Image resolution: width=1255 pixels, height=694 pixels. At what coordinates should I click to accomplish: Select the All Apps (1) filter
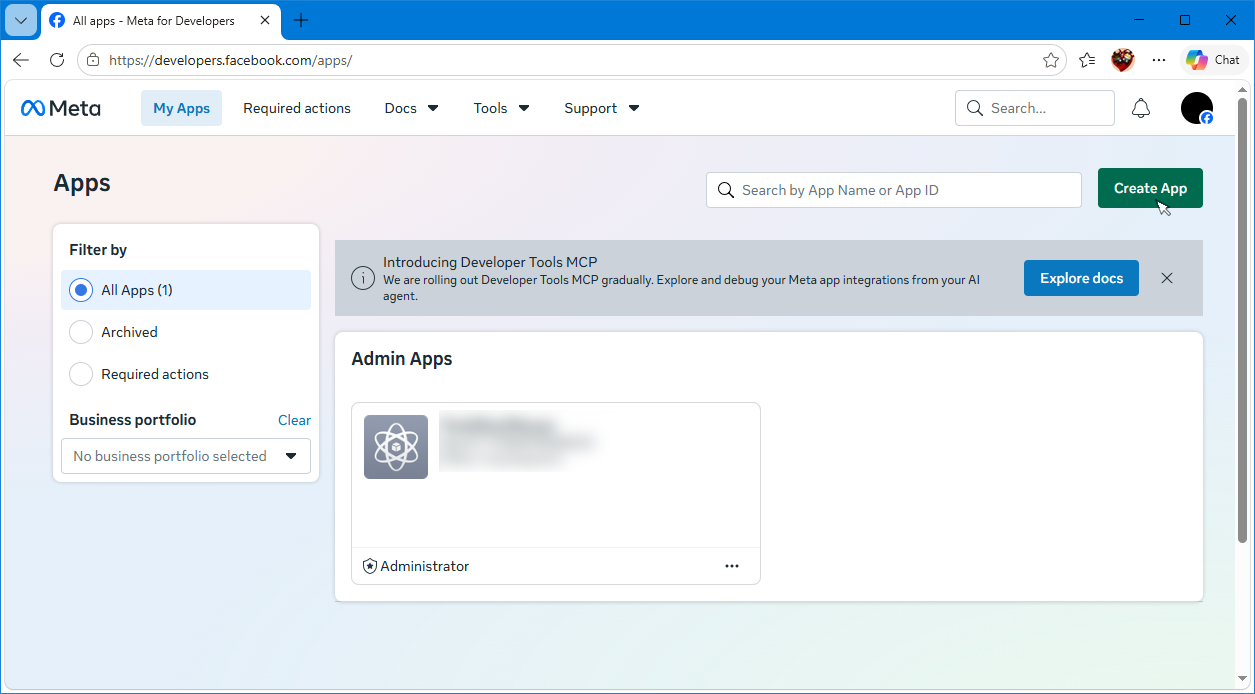(x=186, y=290)
